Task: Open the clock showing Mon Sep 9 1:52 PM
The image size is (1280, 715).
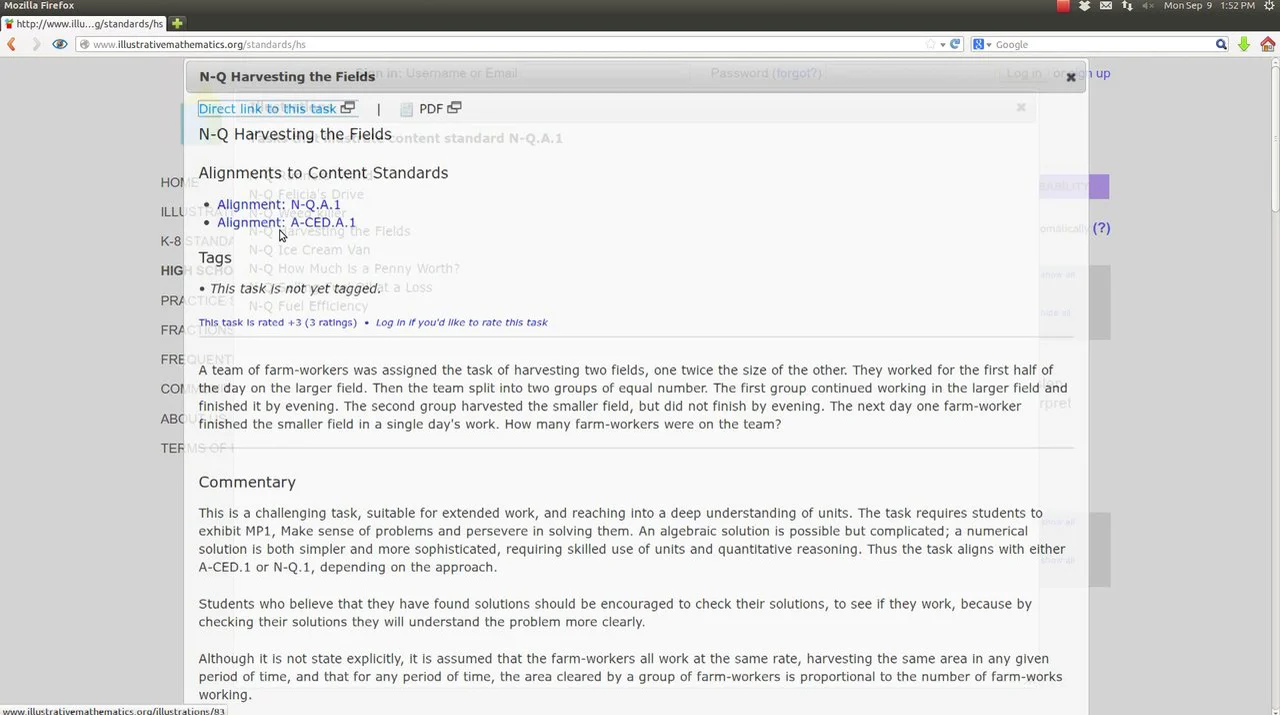Action: [1209, 6]
